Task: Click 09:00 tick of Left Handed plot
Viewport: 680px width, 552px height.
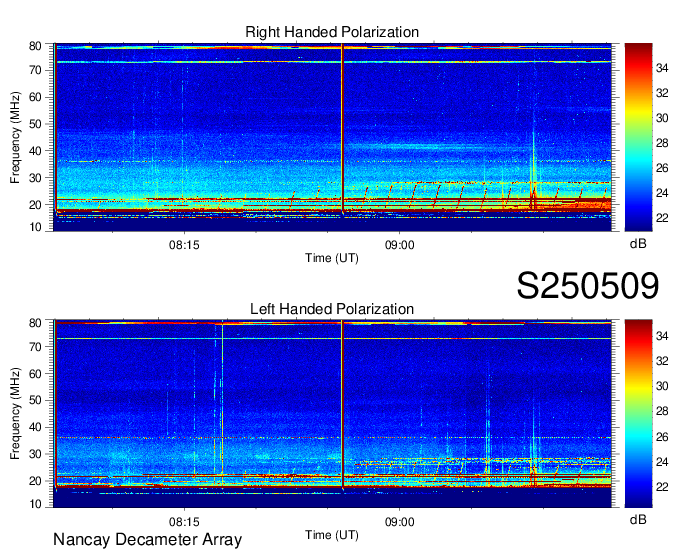Action: click(399, 522)
